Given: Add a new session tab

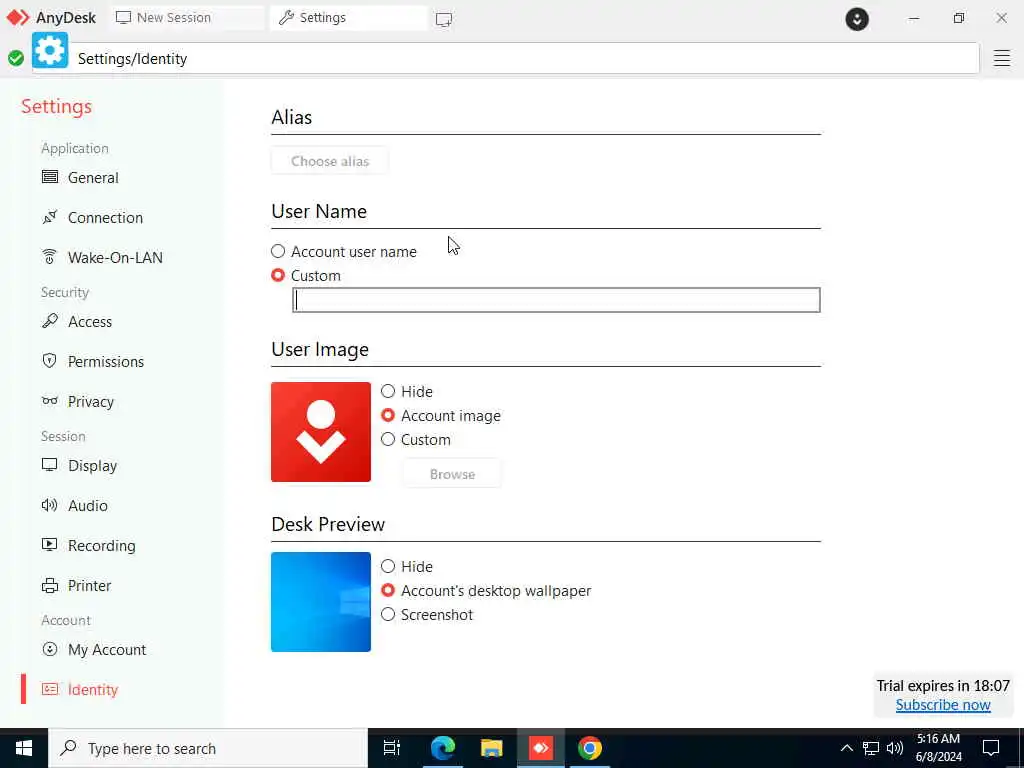Looking at the screenshot, I should tap(443, 19).
